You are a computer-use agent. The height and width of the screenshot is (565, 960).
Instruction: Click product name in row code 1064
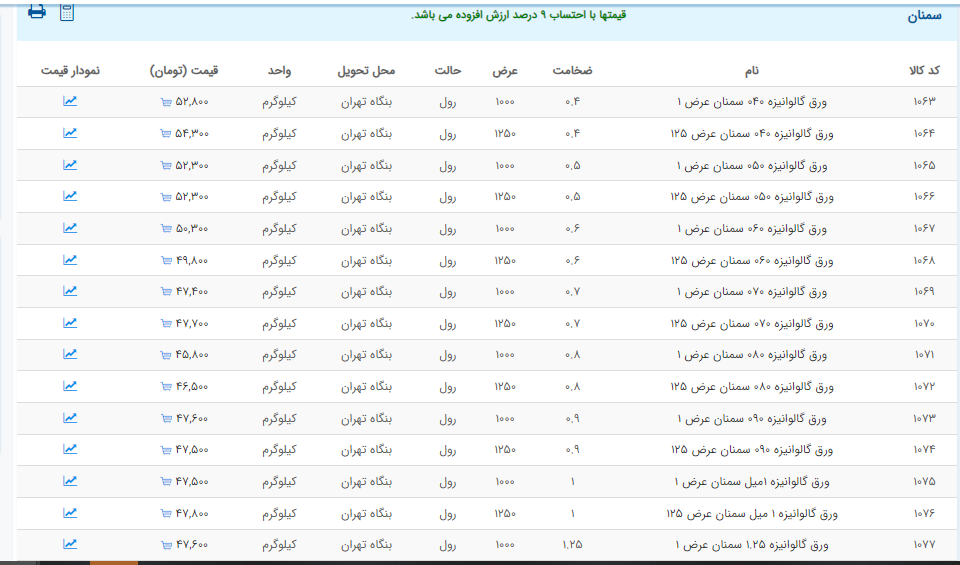point(750,134)
